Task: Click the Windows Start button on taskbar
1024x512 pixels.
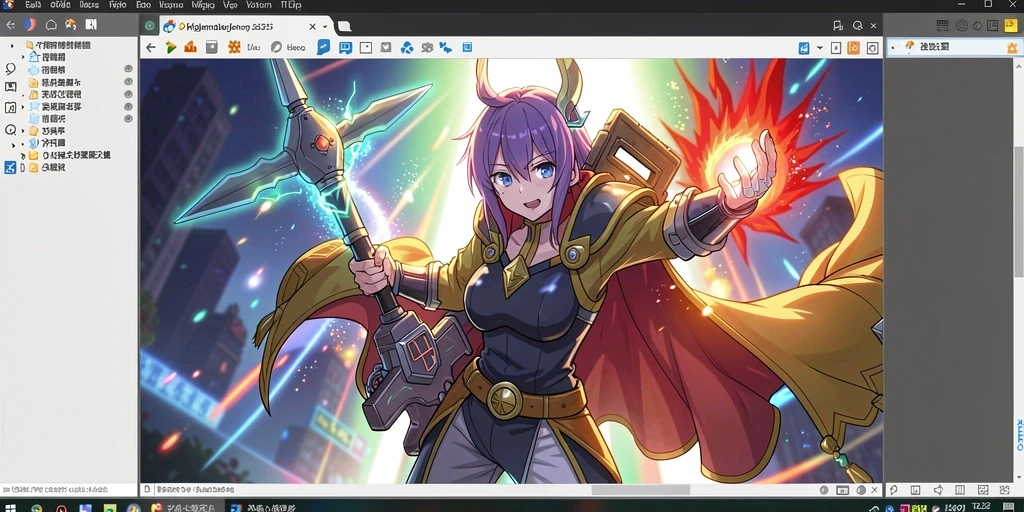Action: pyautogui.click(x=10, y=507)
